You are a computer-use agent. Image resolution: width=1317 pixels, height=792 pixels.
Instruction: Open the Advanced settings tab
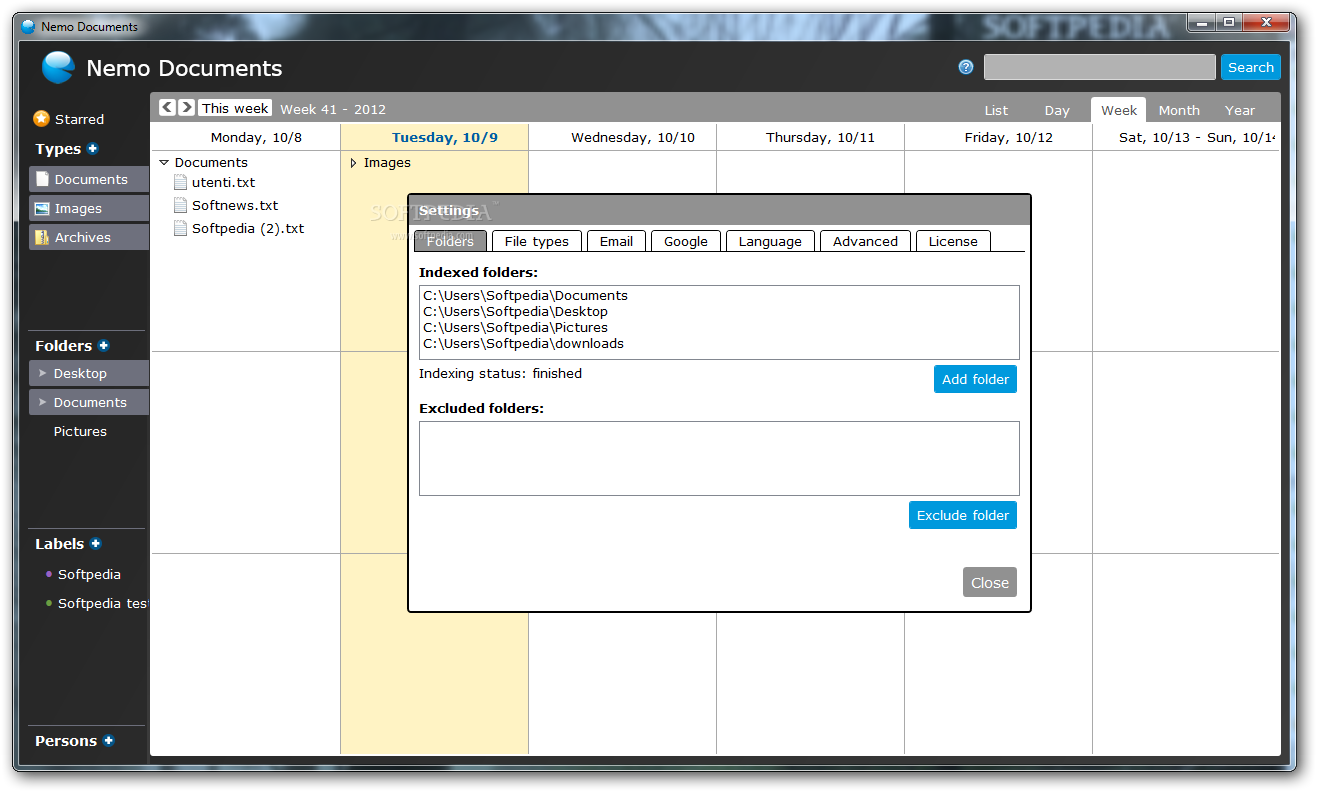tap(865, 241)
